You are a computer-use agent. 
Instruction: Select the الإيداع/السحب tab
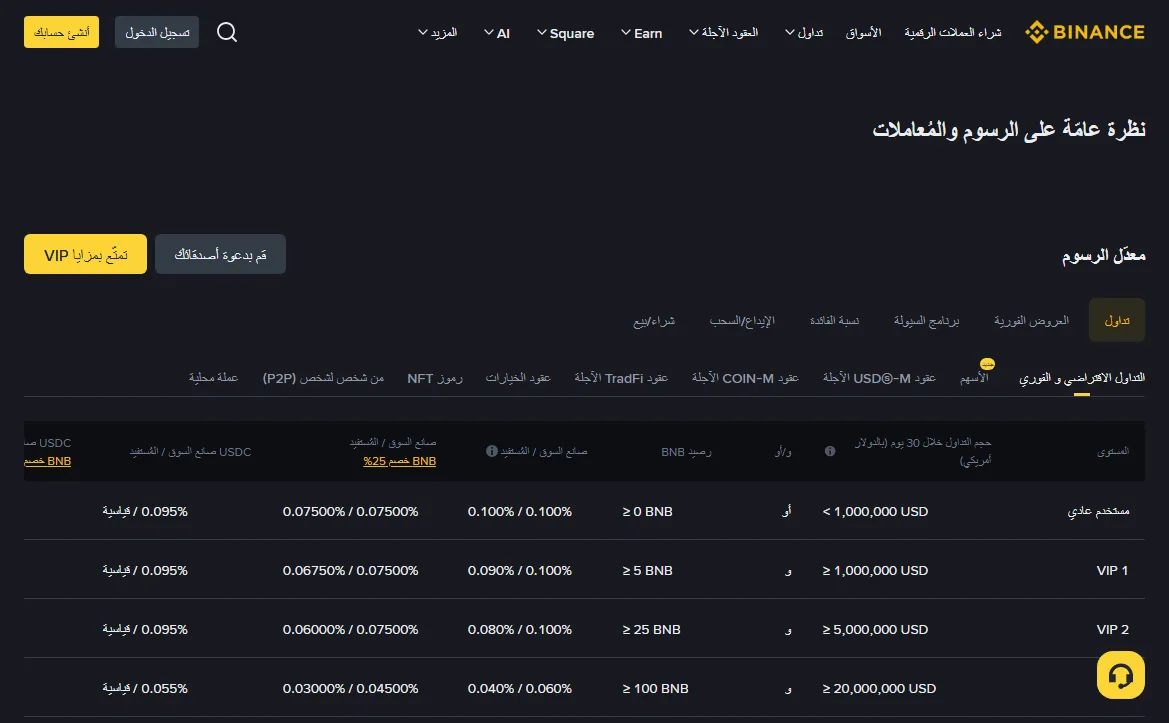[x=742, y=321]
